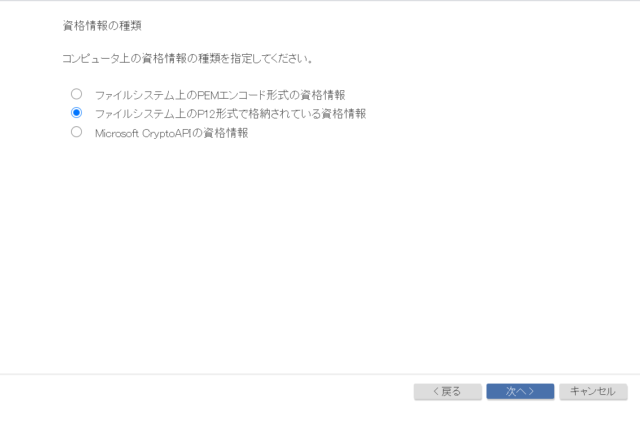Viewport: 640px width, 427px height.
Task: Click the コンピュータ上の資格情報の種類を指定してください instruction text
Action: tap(187, 58)
